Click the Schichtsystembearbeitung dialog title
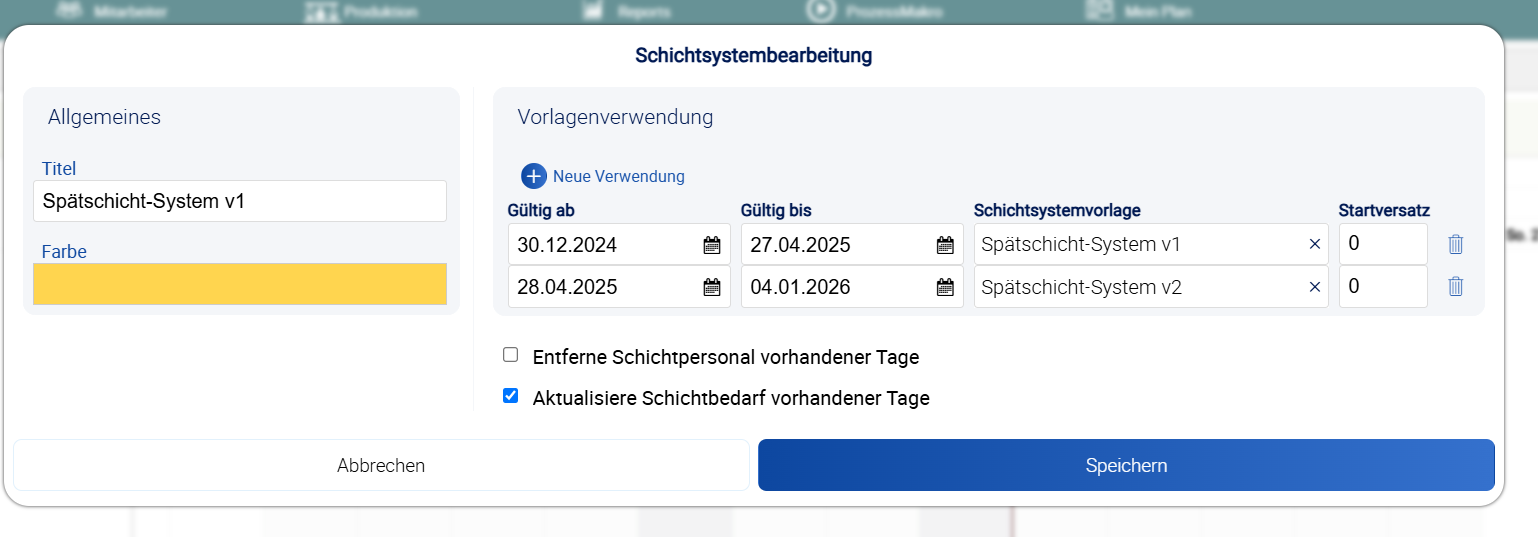 [754, 55]
